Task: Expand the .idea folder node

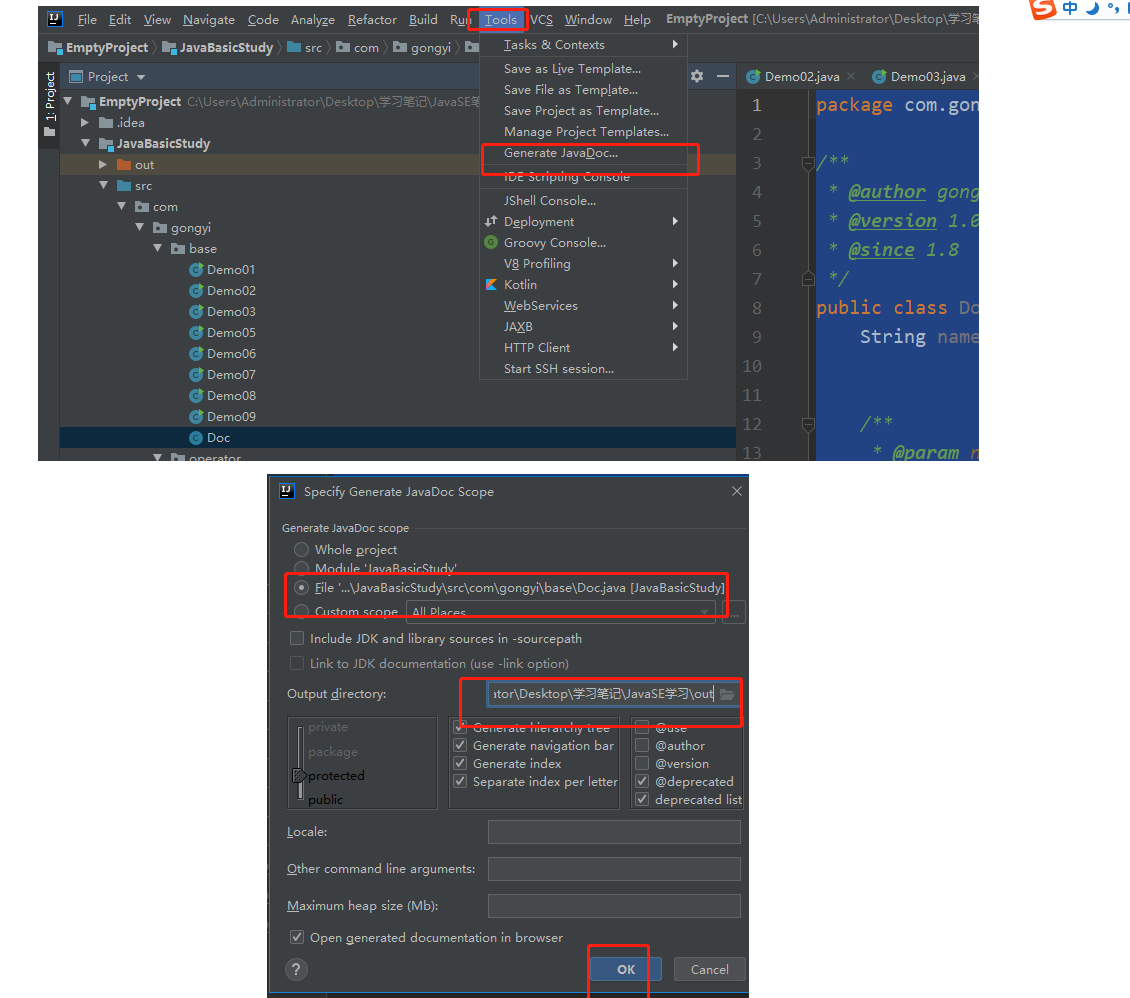Action: click(x=86, y=122)
